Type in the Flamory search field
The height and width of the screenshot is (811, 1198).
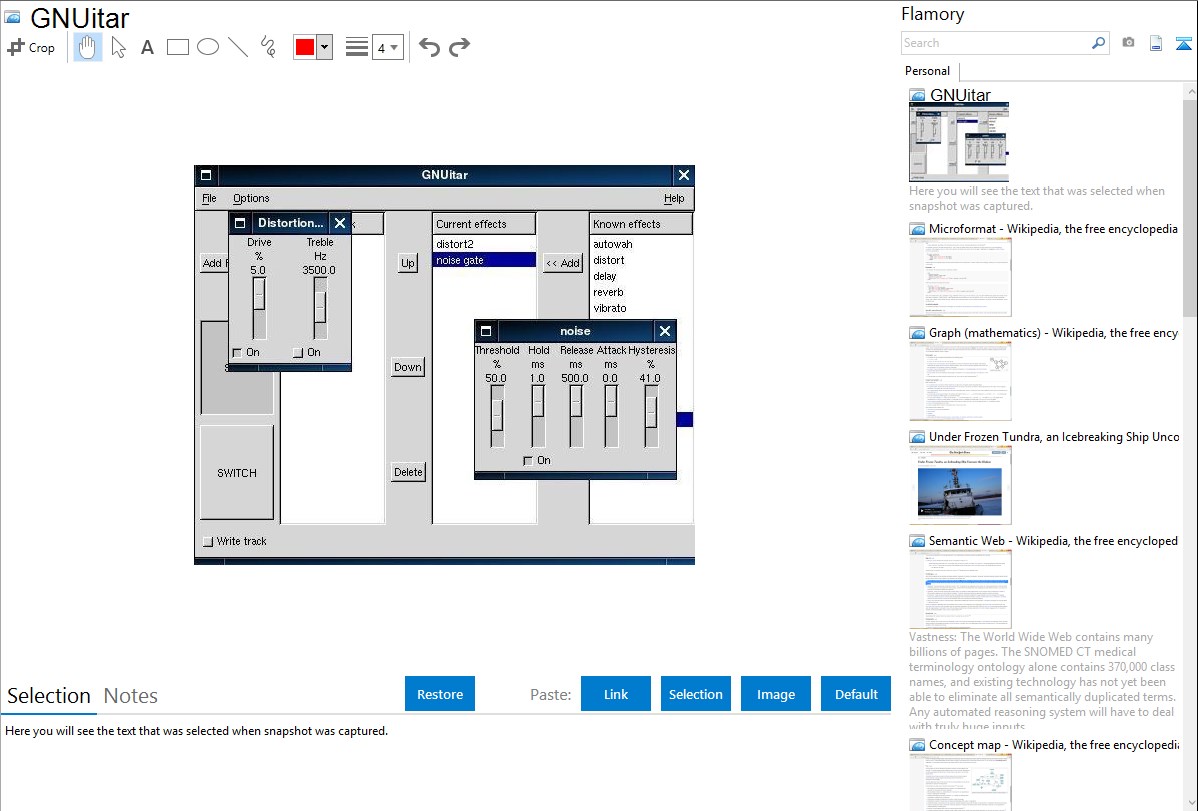pos(995,43)
